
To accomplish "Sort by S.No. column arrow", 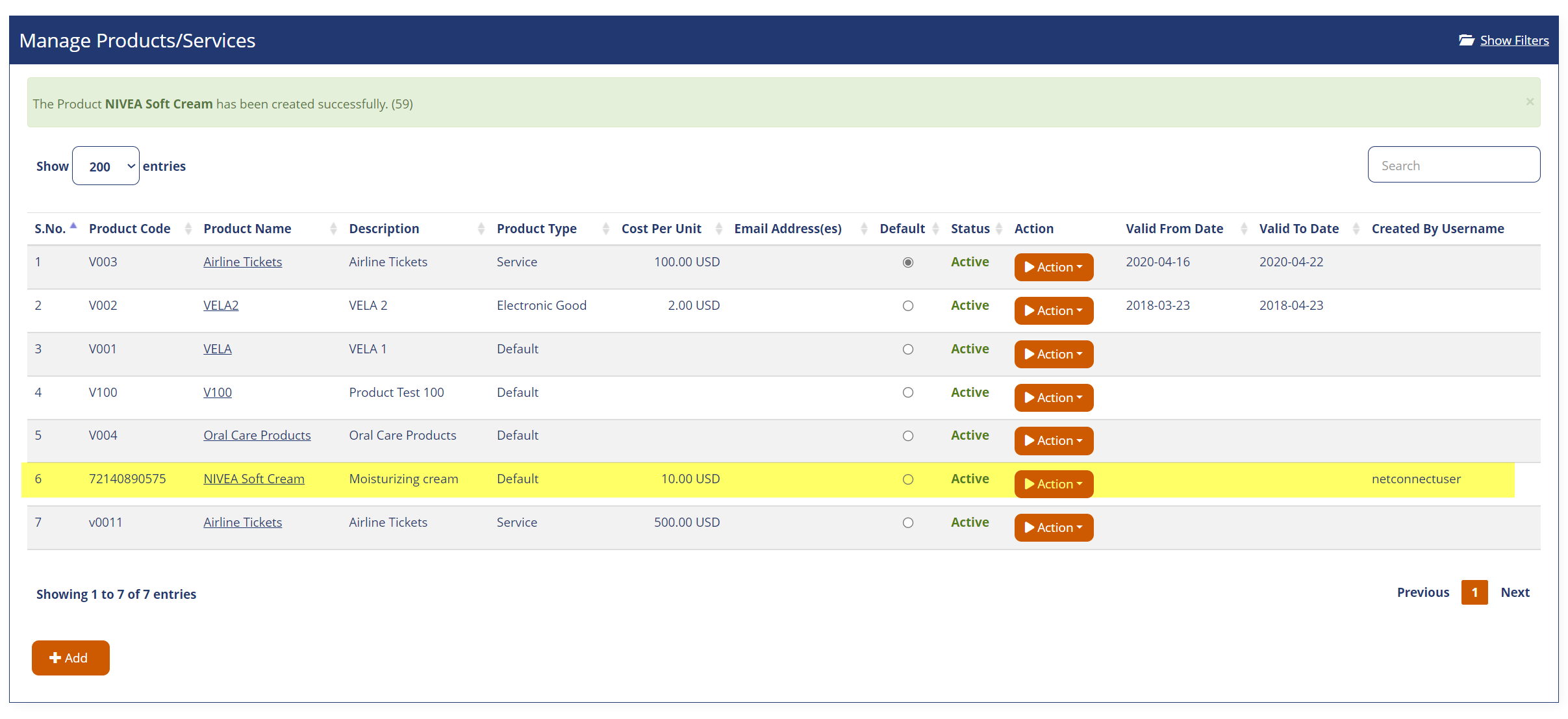I will tap(73, 227).
